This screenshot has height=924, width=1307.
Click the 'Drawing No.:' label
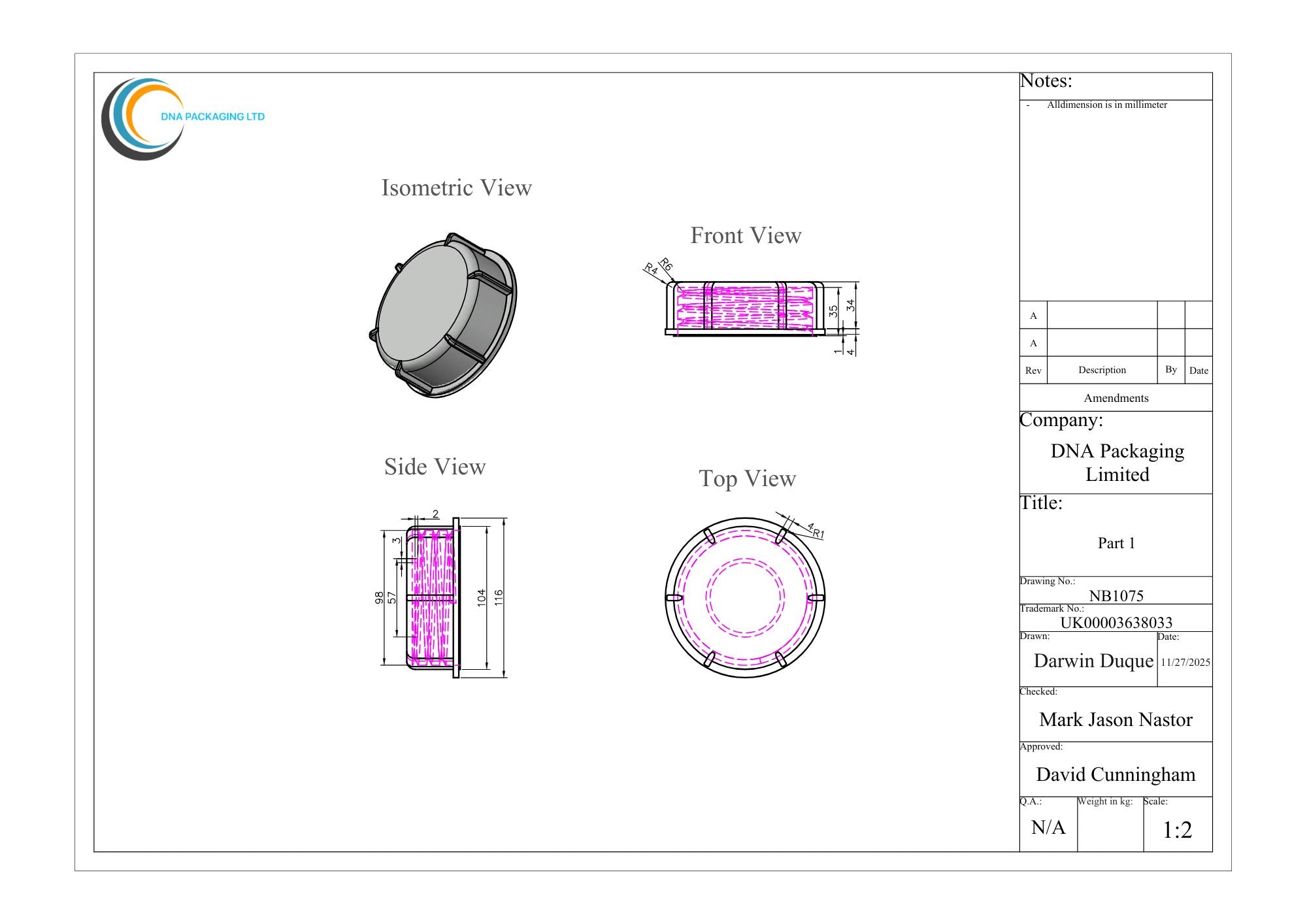click(1048, 581)
